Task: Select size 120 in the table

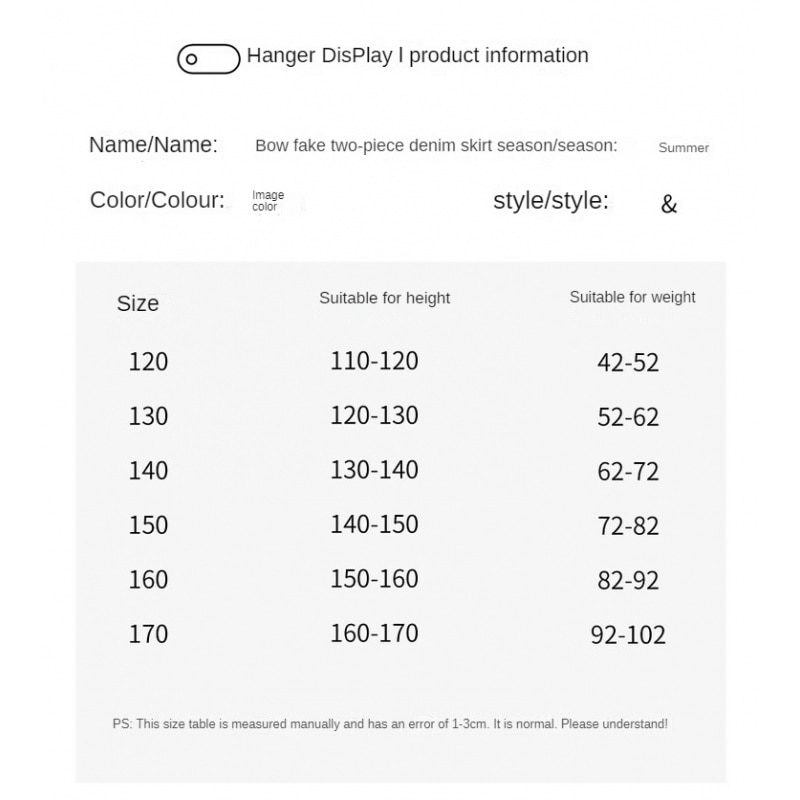Action: (148, 362)
